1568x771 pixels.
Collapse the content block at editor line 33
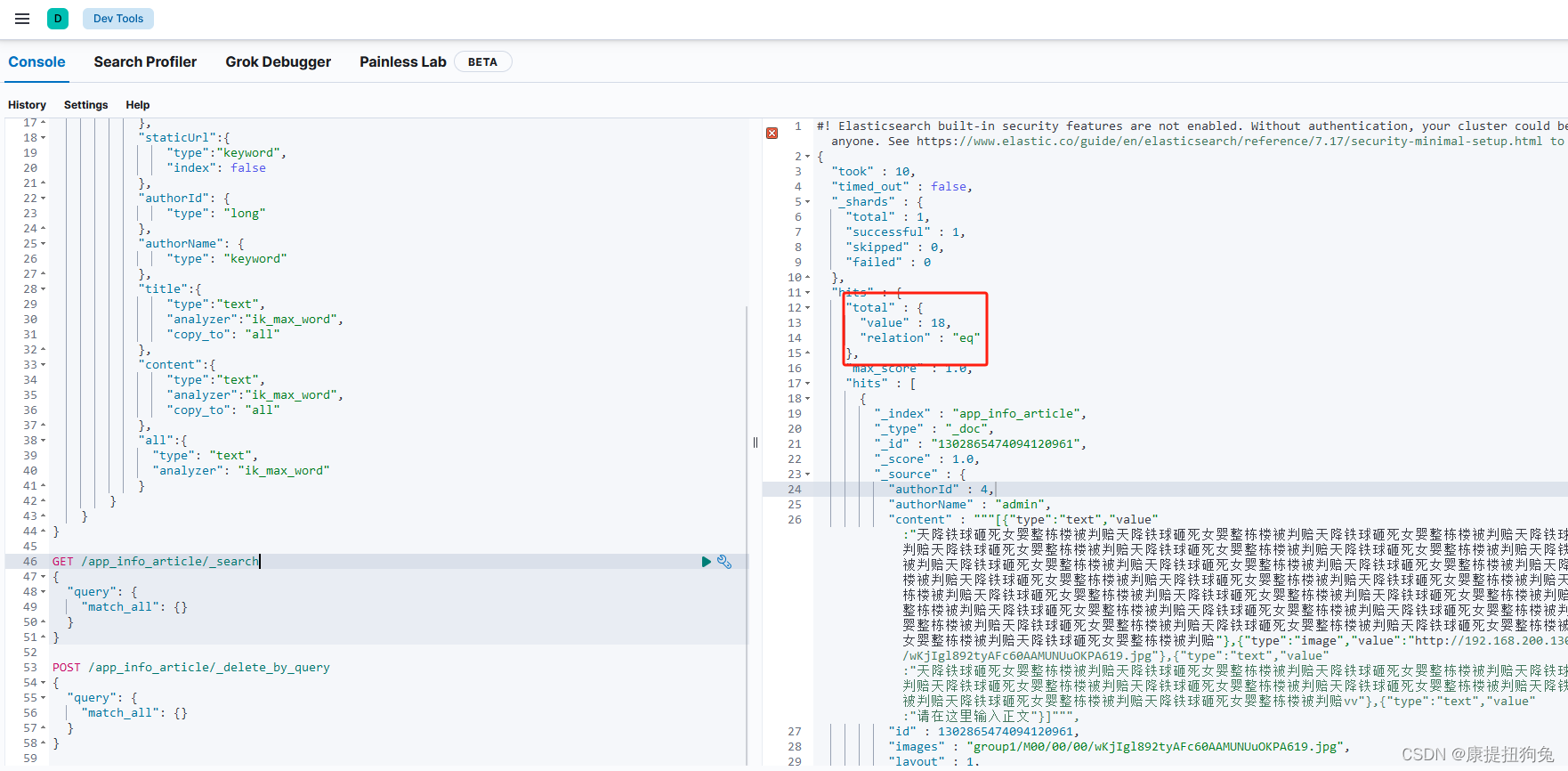(x=43, y=365)
